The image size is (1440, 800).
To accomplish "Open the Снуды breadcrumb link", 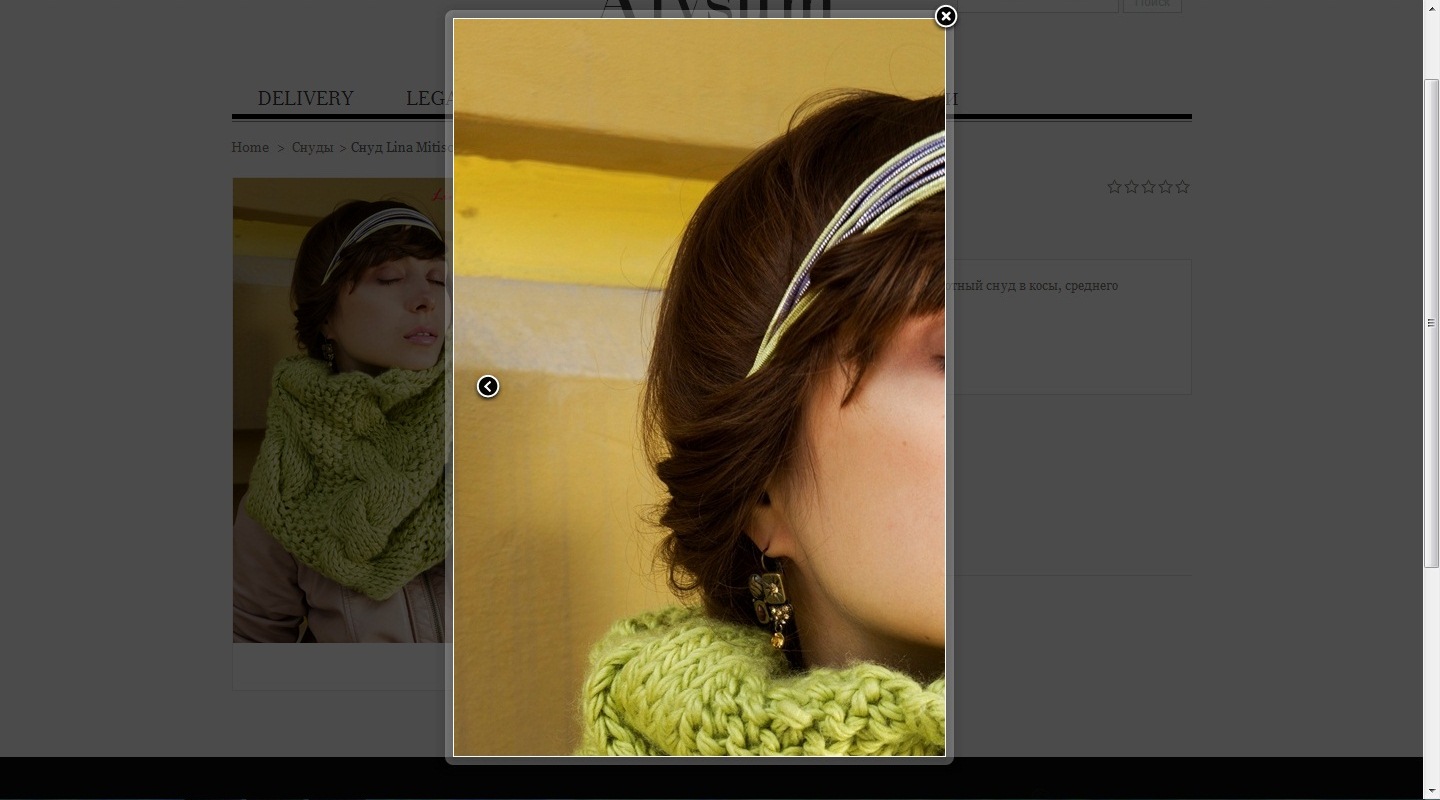I will tap(312, 147).
